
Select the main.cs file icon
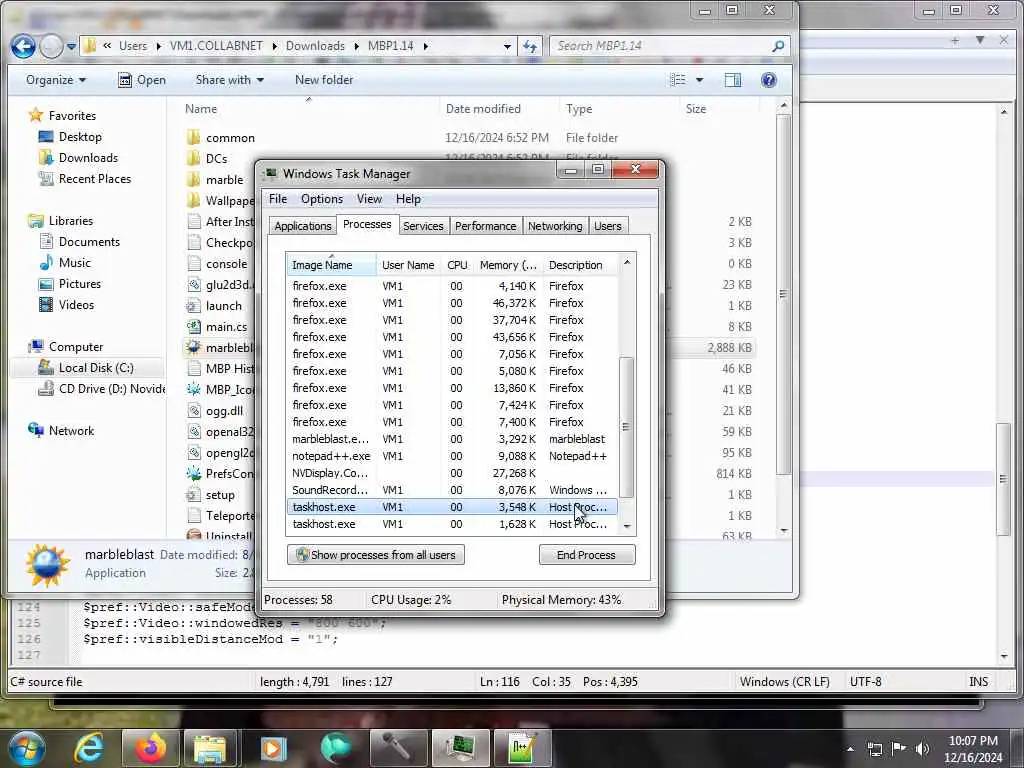coord(193,327)
